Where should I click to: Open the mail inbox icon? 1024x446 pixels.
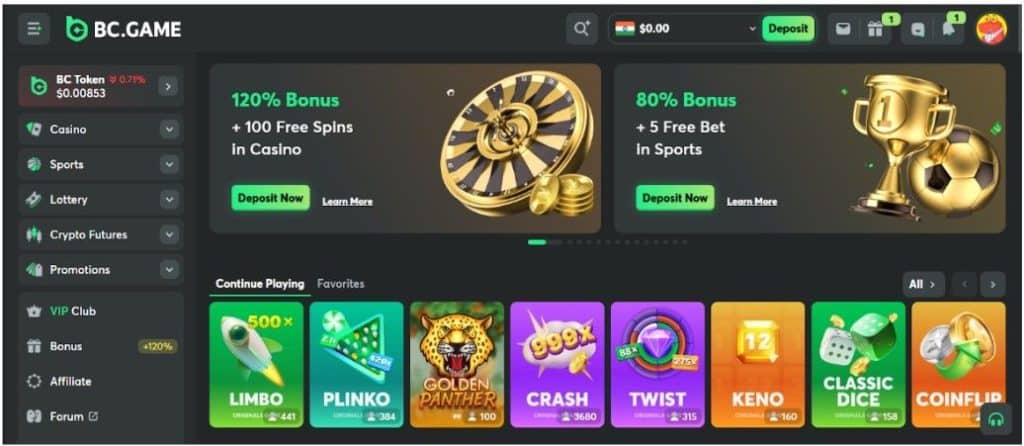[844, 29]
